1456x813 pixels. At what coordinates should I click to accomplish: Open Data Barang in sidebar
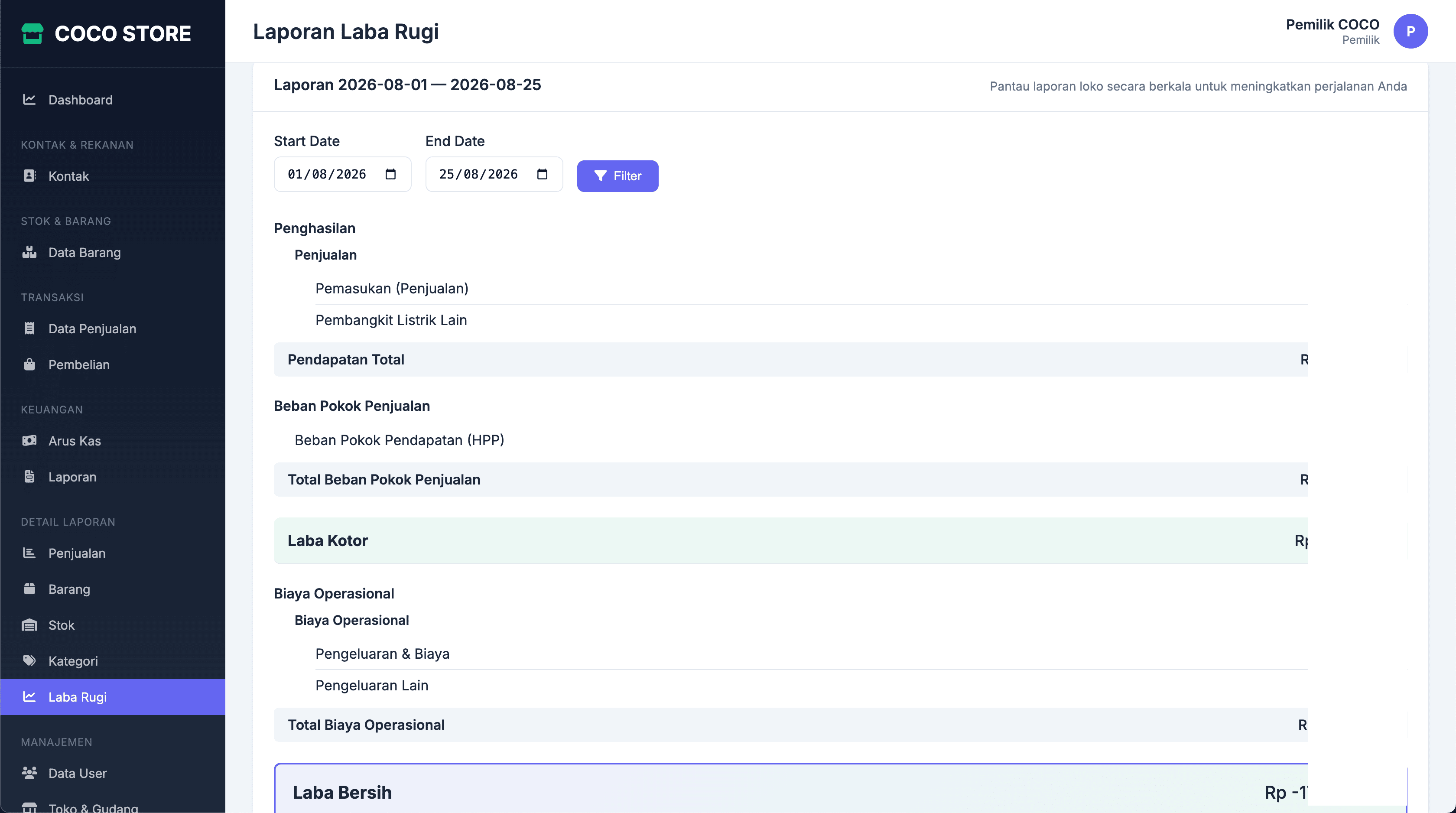click(113, 252)
